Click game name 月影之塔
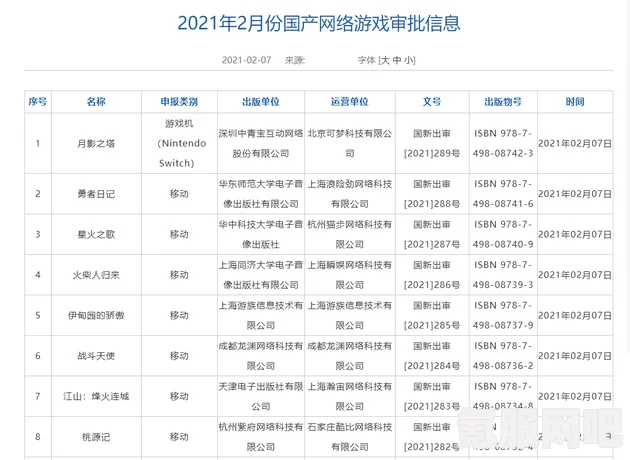 (96, 143)
